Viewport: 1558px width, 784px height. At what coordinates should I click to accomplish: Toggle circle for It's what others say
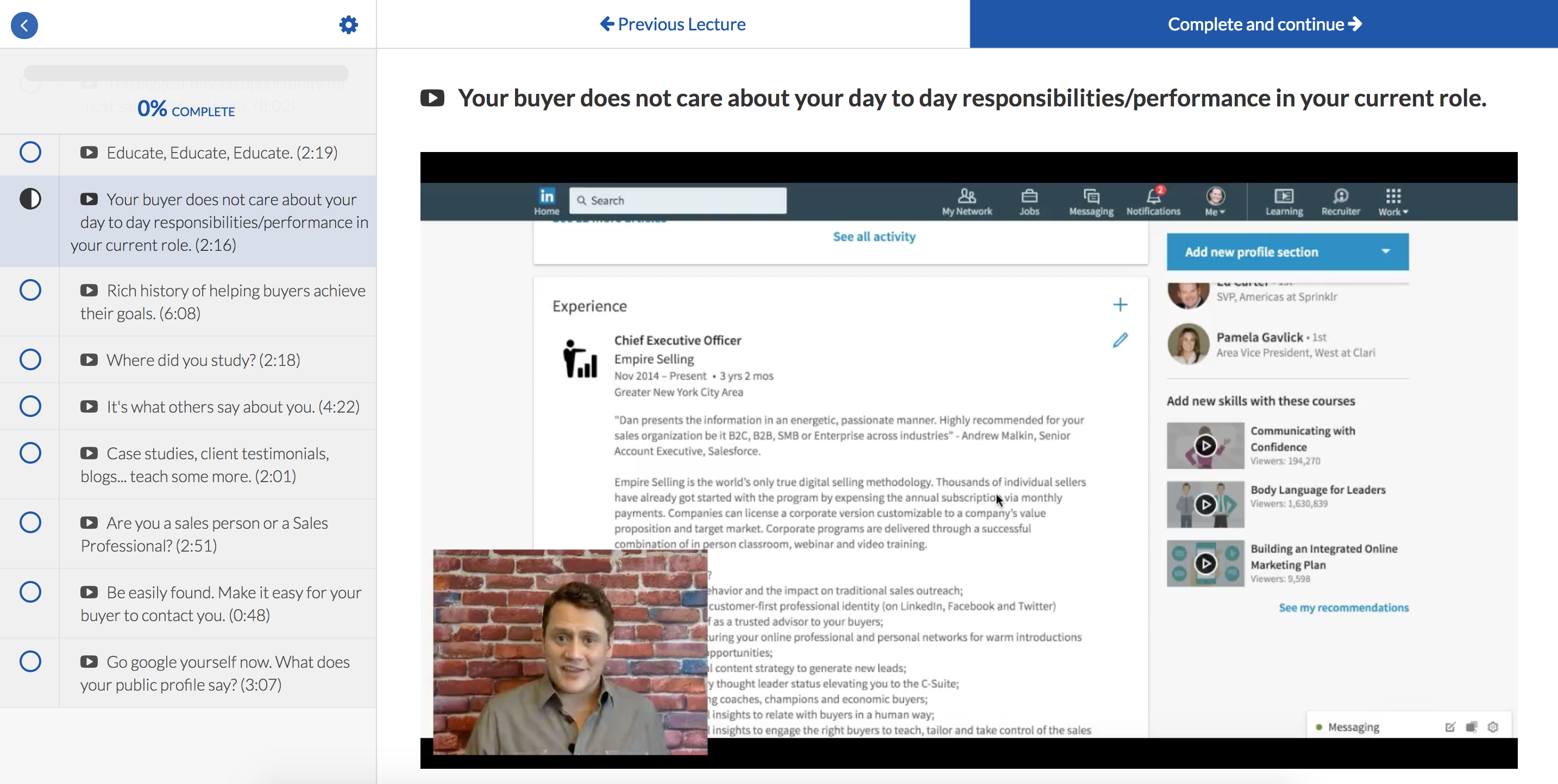(x=30, y=406)
